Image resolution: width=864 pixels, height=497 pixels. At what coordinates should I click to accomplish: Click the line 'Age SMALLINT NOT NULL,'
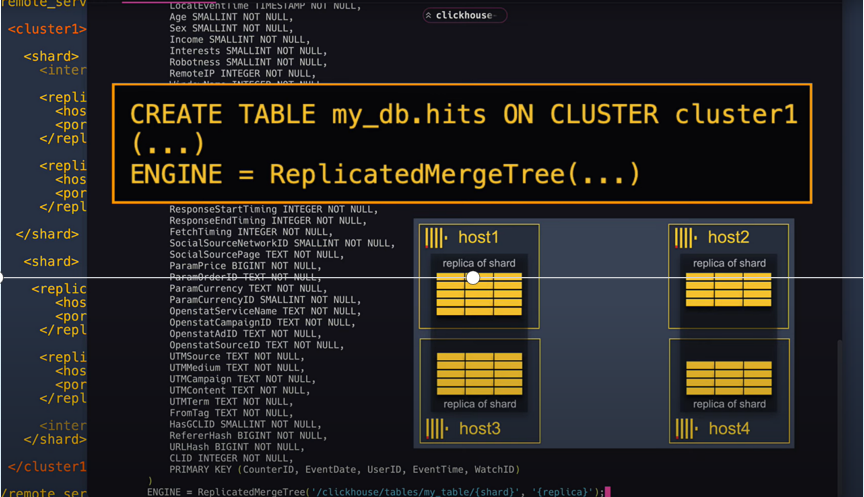231,17
